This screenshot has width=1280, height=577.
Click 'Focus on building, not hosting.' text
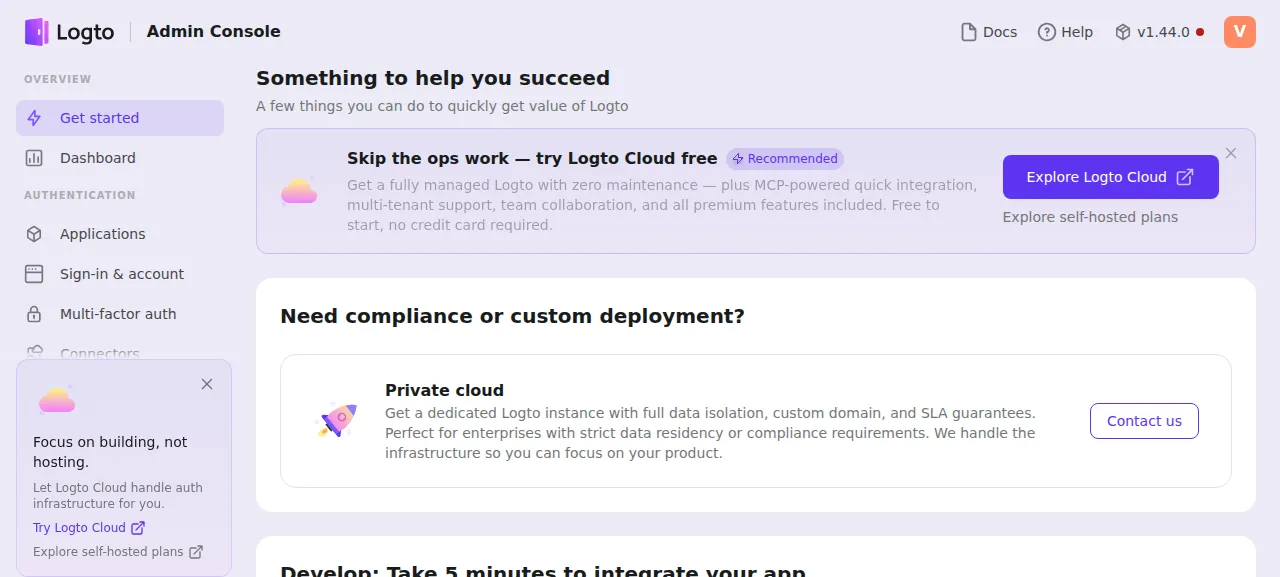click(110, 452)
